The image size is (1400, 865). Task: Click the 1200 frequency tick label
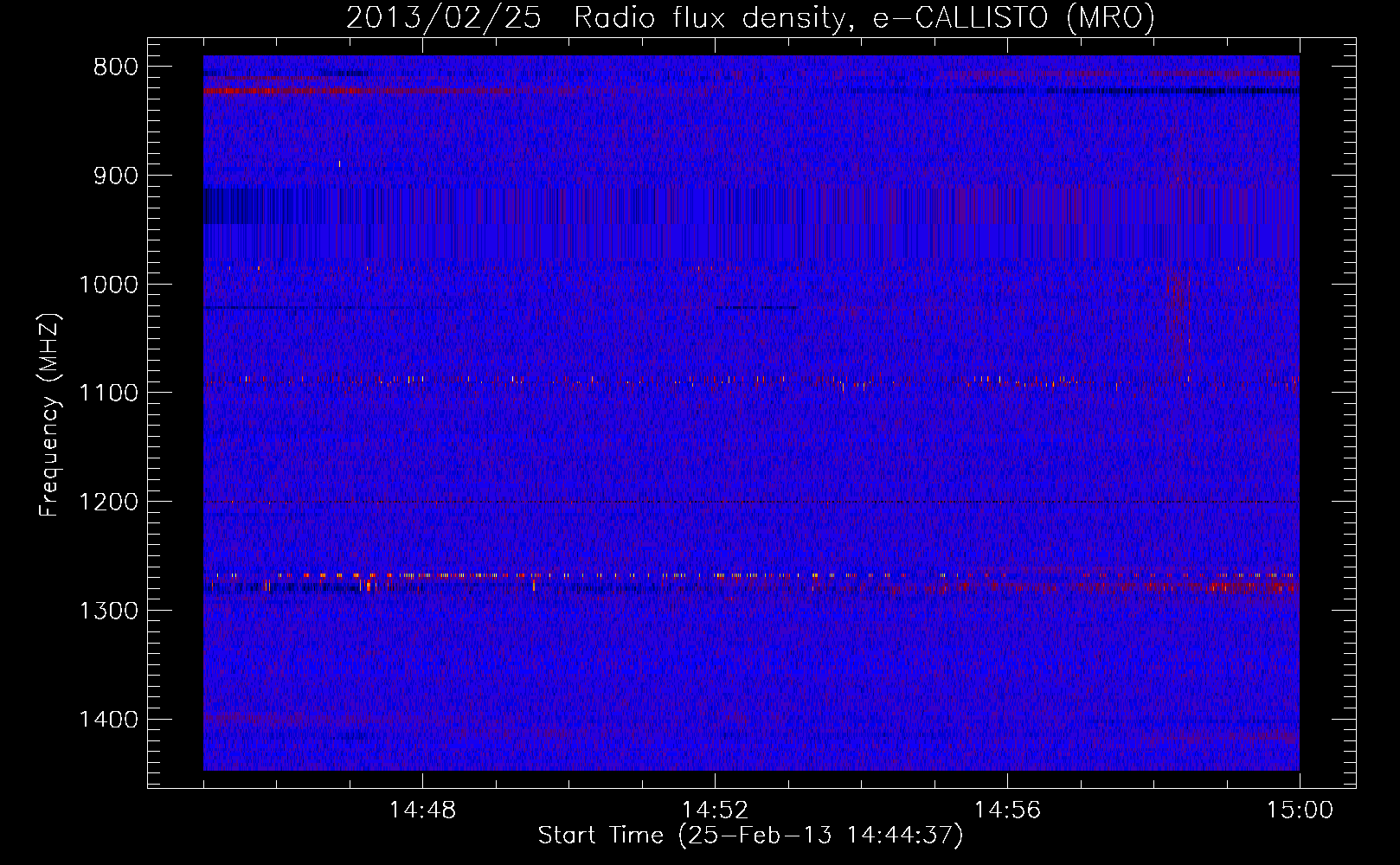tap(107, 503)
